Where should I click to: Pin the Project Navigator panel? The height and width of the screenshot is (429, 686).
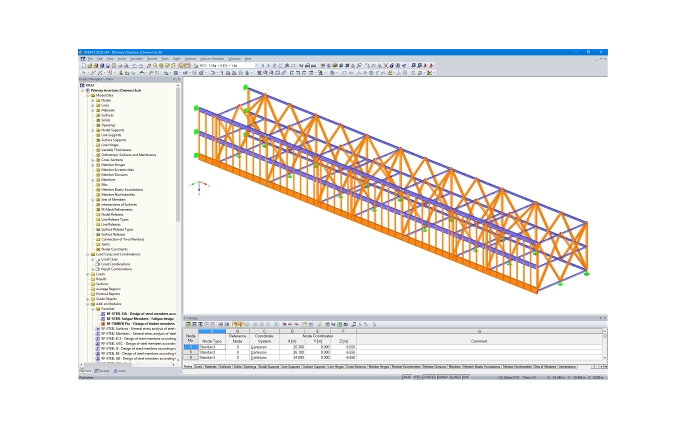click(x=174, y=79)
